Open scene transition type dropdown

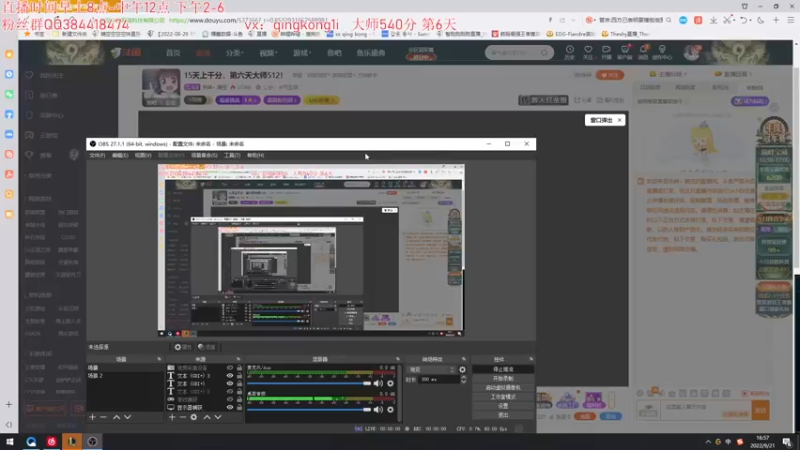coord(432,369)
